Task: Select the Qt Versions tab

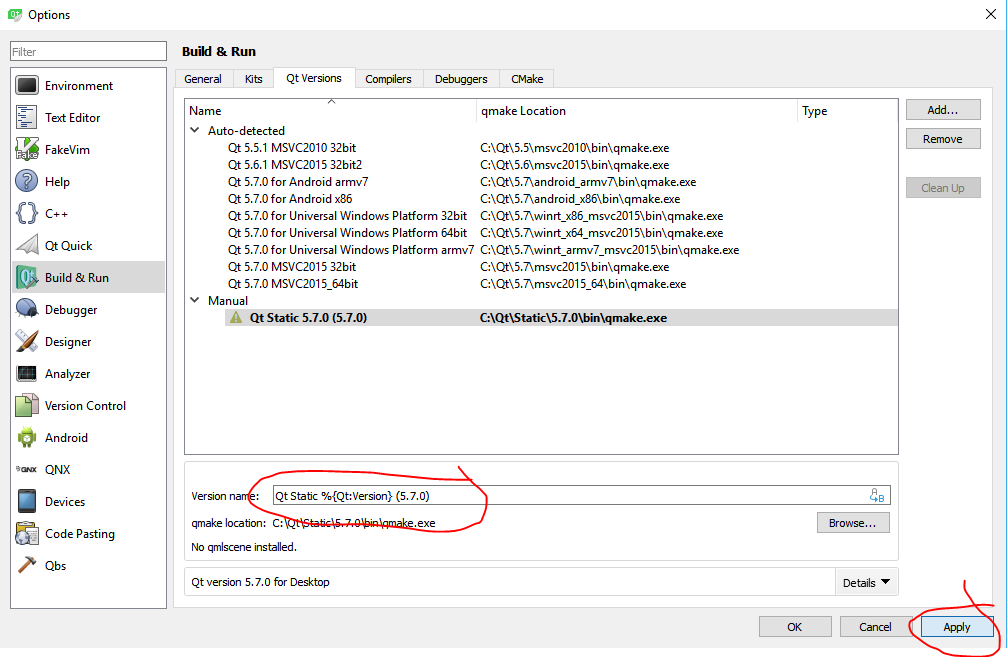Action: tap(314, 78)
